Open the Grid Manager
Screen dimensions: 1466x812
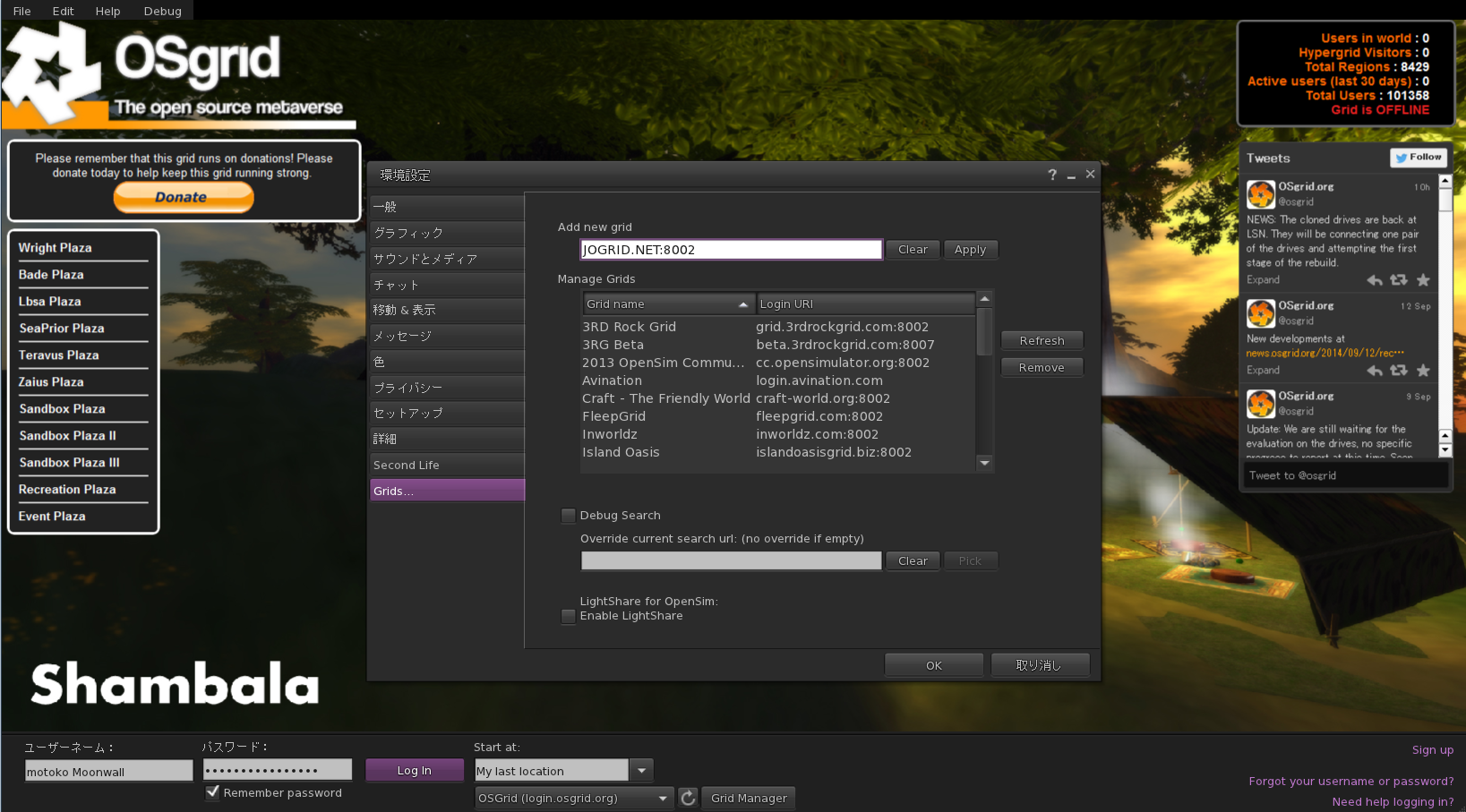pos(749,798)
